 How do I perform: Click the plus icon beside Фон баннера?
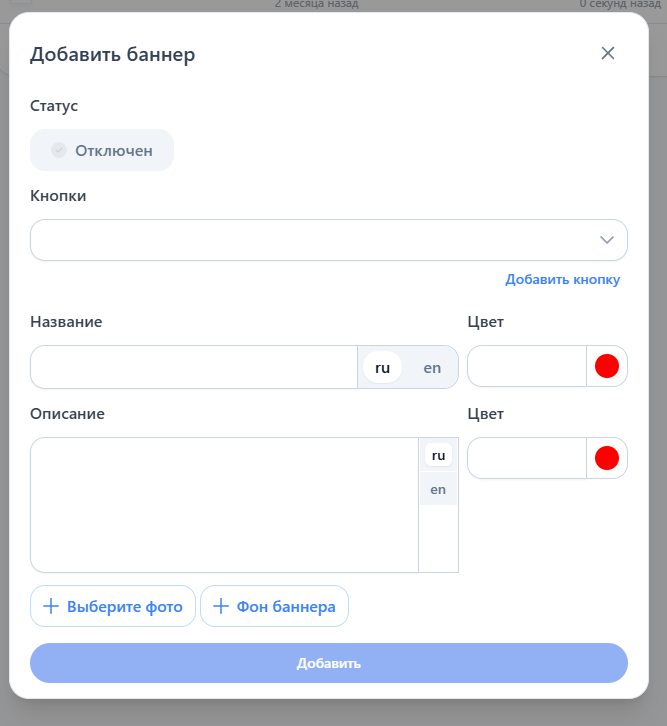(x=221, y=606)
